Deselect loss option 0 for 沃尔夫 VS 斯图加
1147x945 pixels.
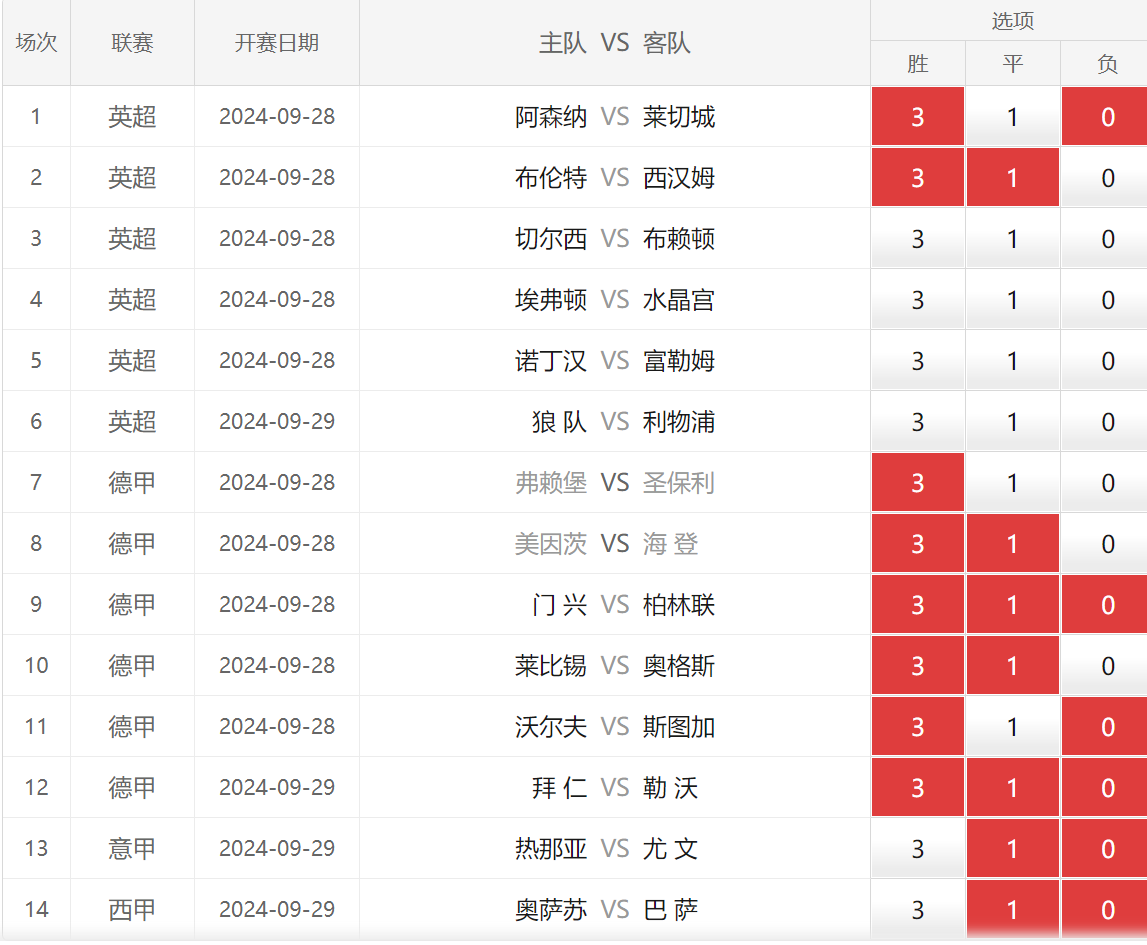1106,726
